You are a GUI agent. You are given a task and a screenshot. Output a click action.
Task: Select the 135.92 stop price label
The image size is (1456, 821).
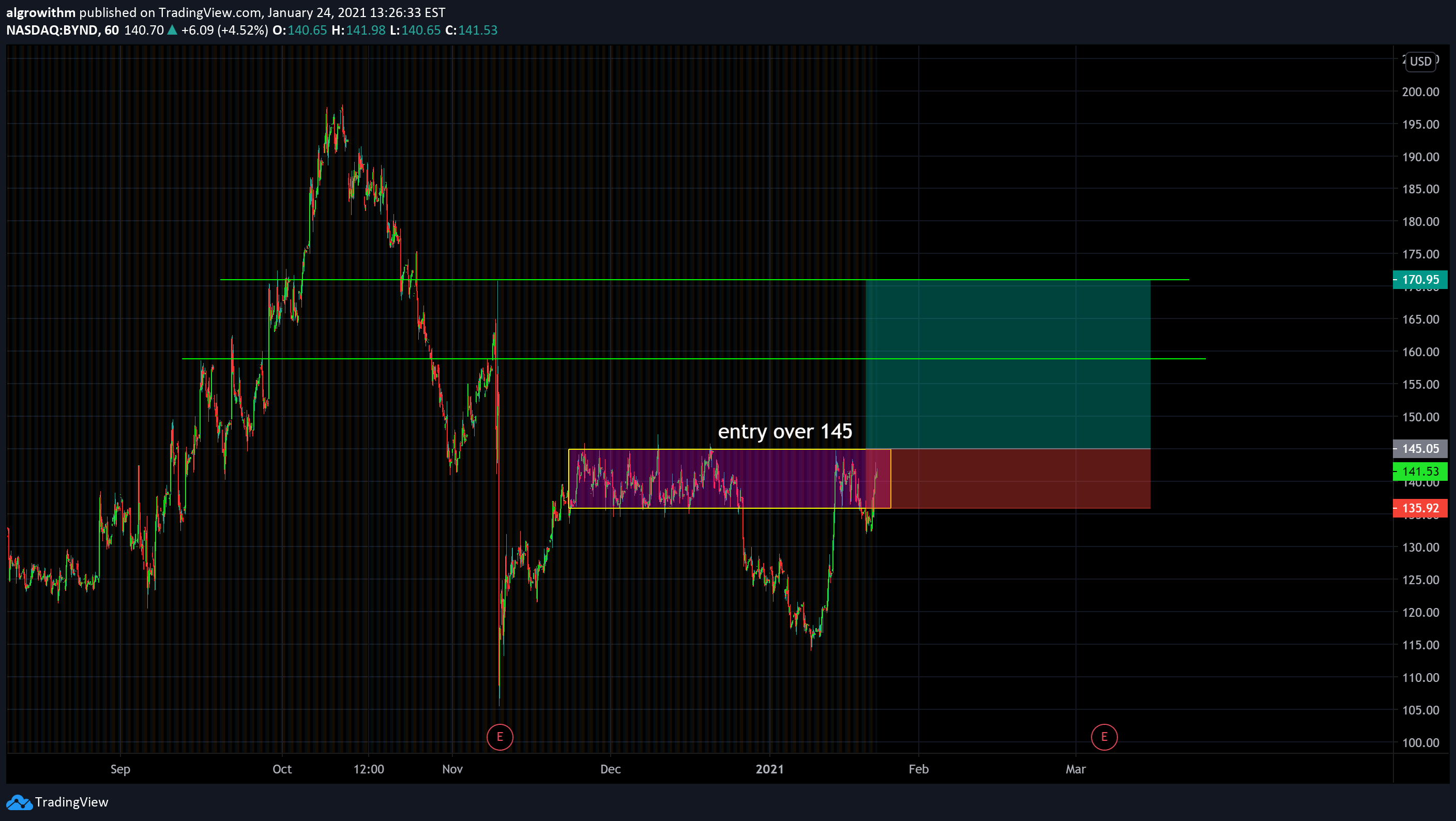(x=1420, y=508)
